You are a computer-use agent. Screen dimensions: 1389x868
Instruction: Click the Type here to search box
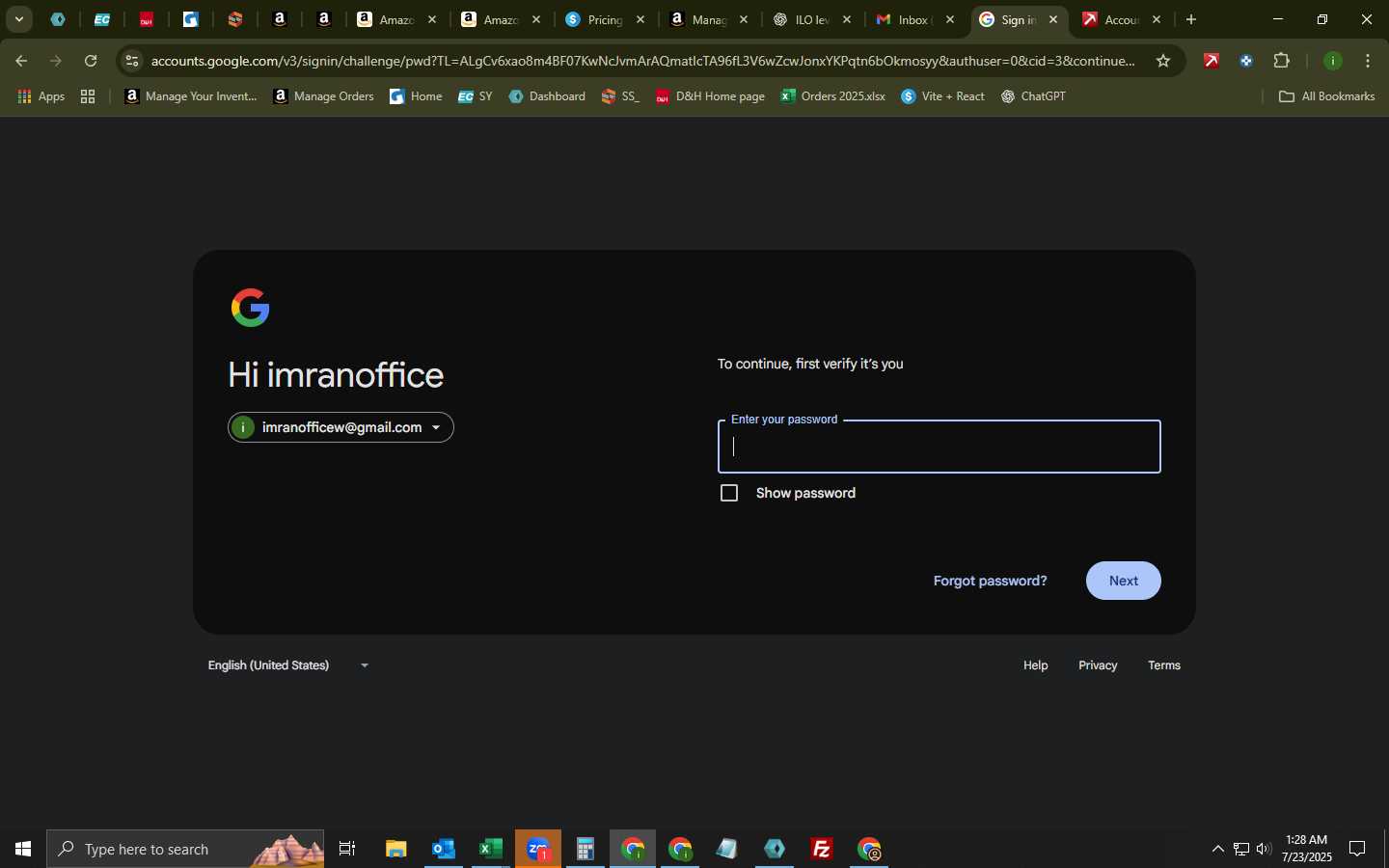185,849
